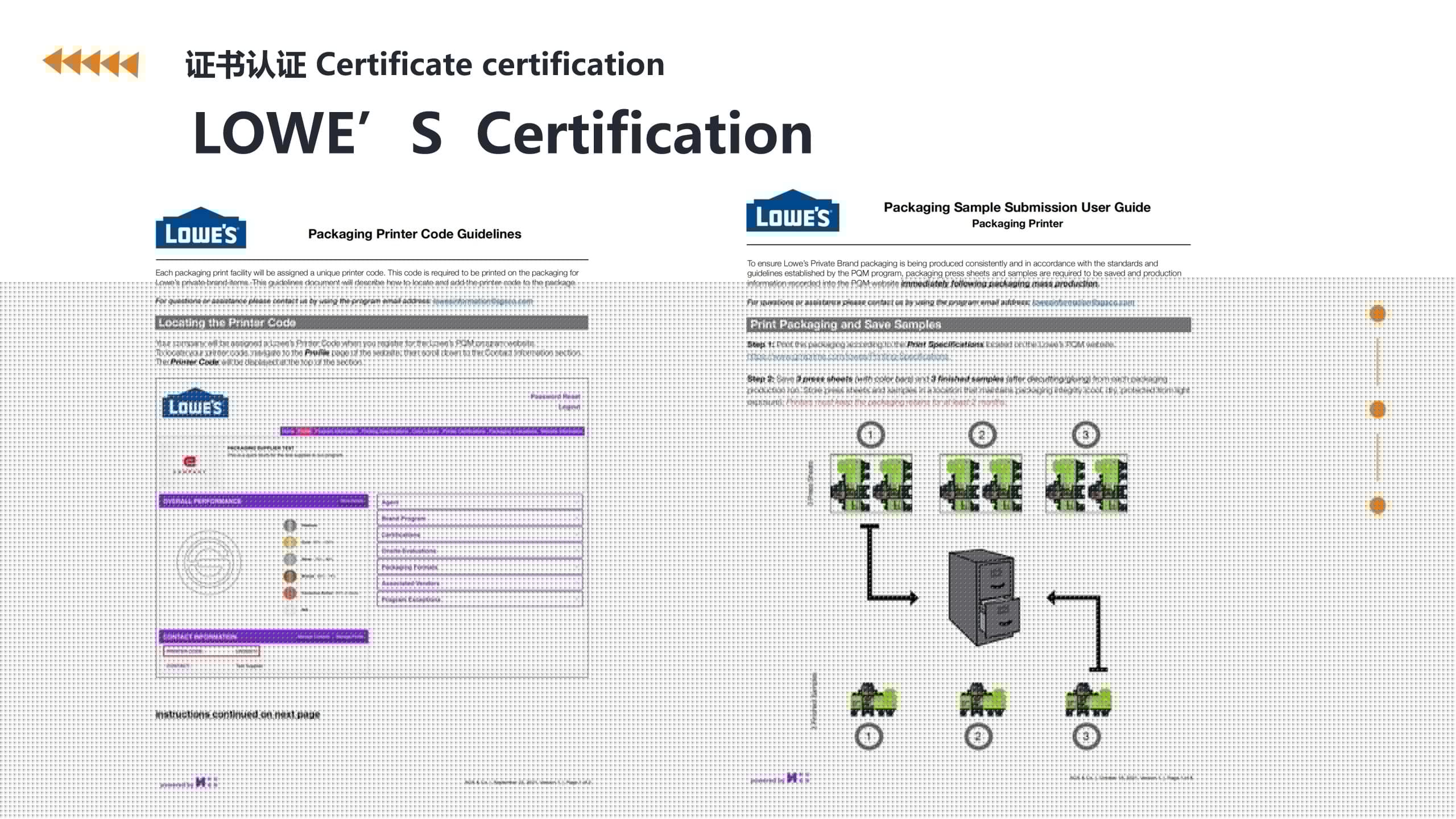The width and height of the screenshot is (1456, 819).
Task: Click the top circled number 2 icon
Action: 982,435
